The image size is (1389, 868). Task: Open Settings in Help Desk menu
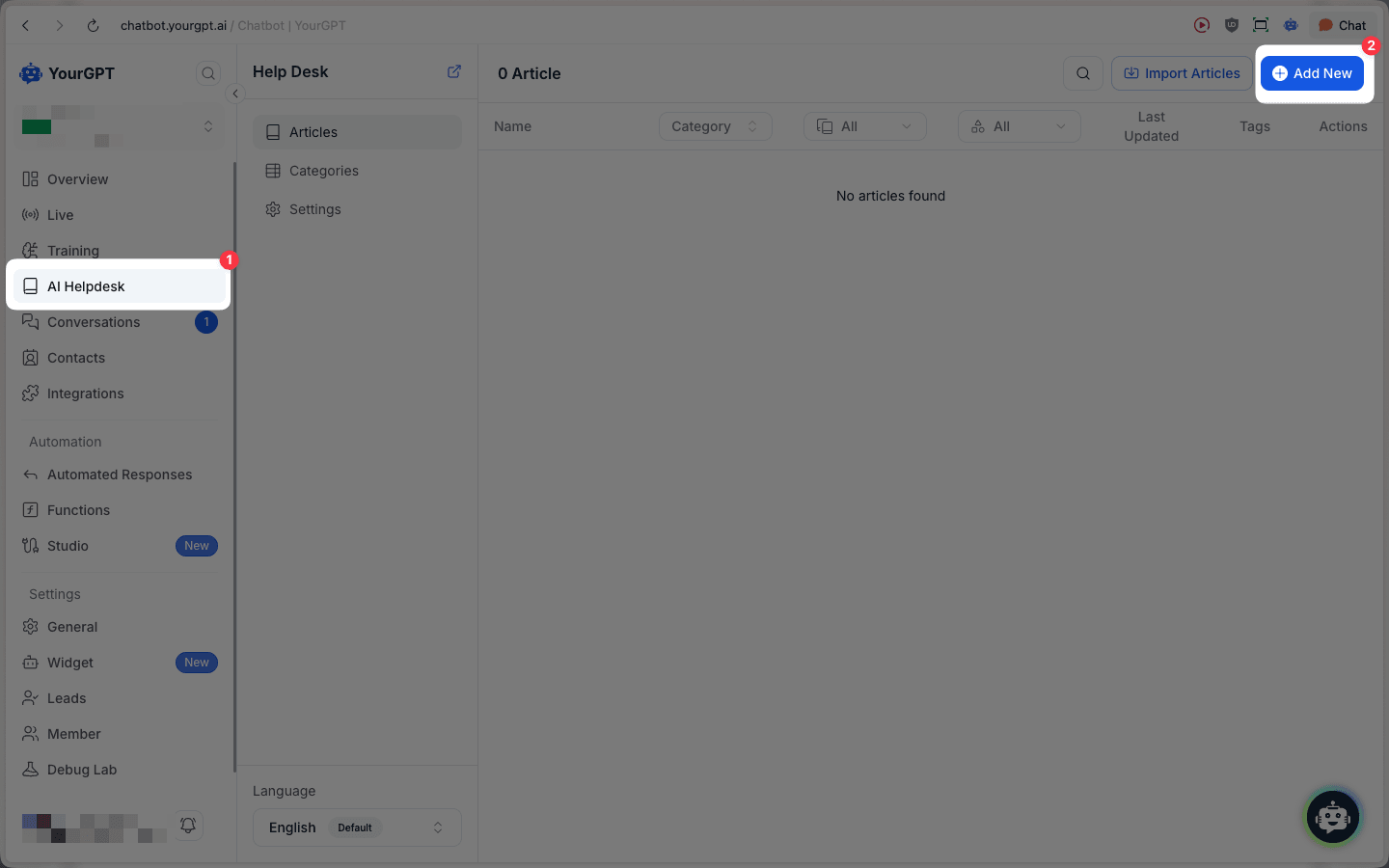click(314, 209)
